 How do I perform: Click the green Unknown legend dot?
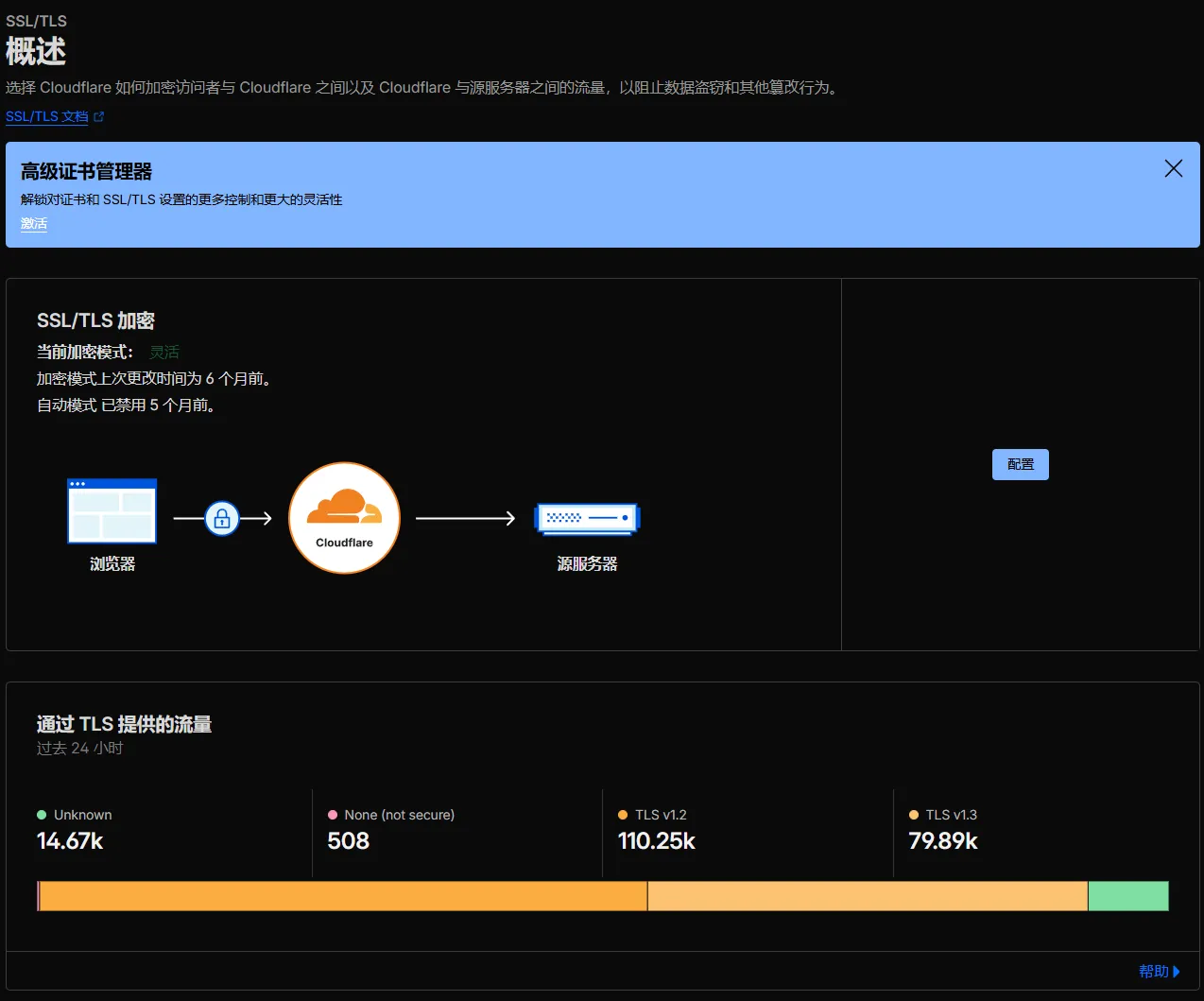click(42, 815)
